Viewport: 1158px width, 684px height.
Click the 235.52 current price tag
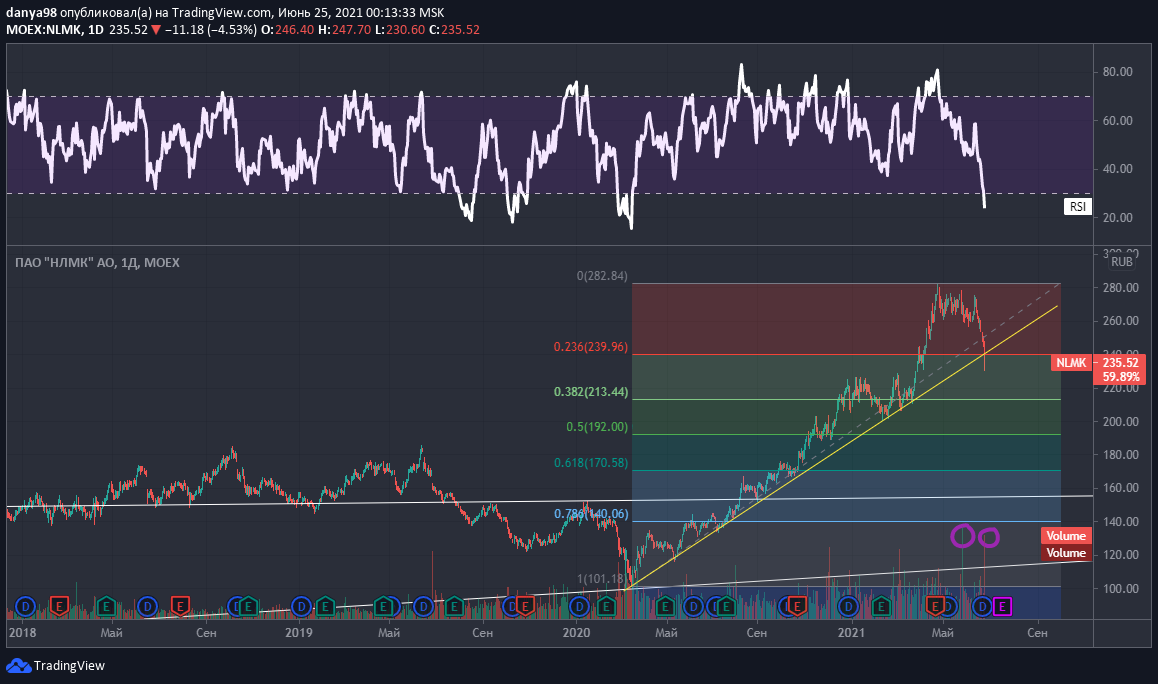1120,363
